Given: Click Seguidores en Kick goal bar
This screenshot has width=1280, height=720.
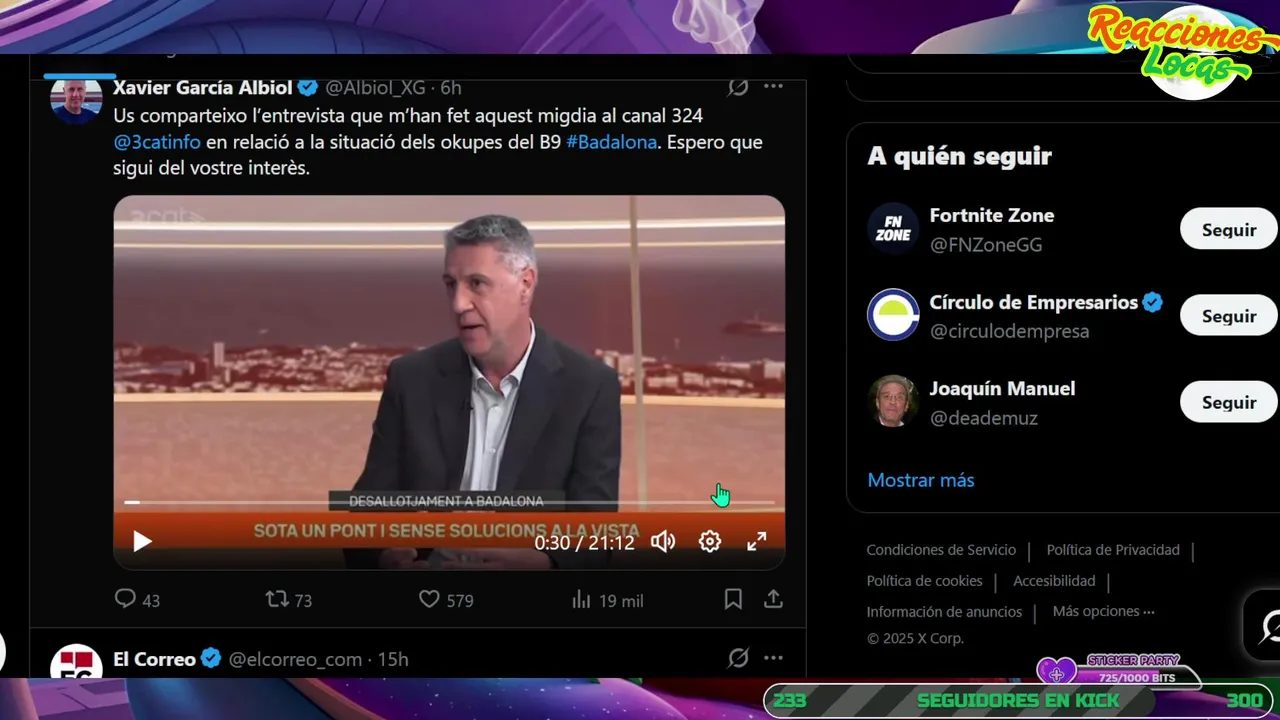Looking at the screenshot, I should [x=1019, y=701].
